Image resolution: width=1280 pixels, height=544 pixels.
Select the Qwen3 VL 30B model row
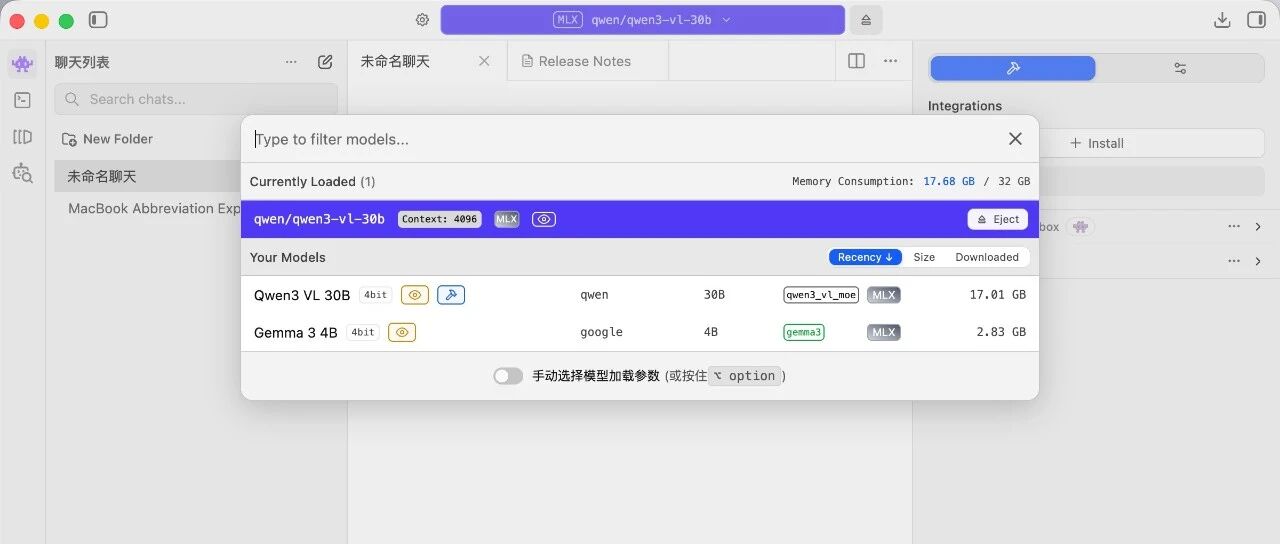640,295
